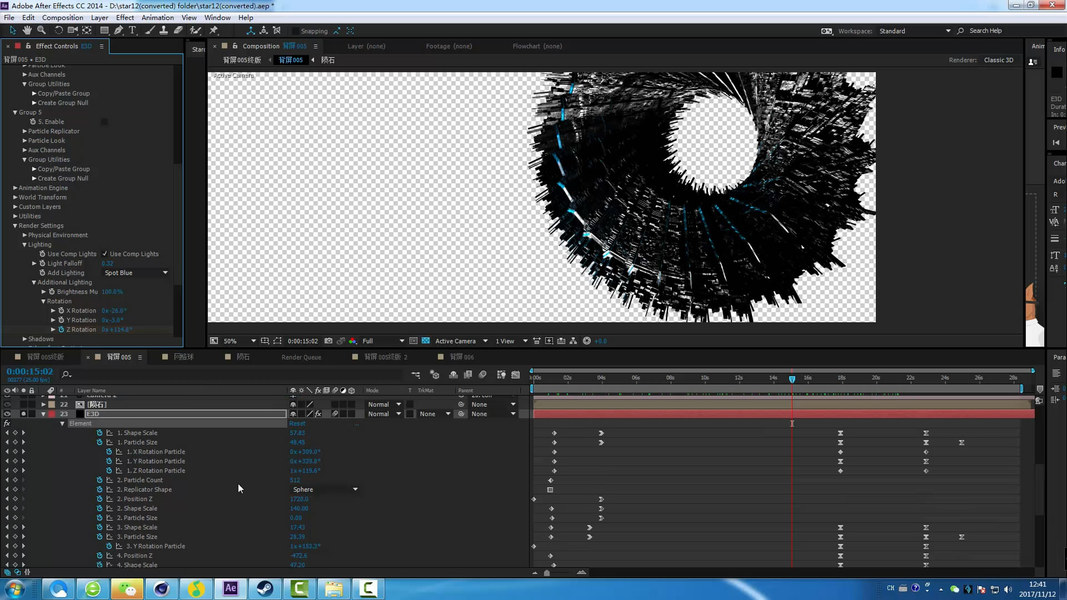Click the Light Falloff value
The width and height of the screenshot is (1067, 600).
tap(107, 263)
